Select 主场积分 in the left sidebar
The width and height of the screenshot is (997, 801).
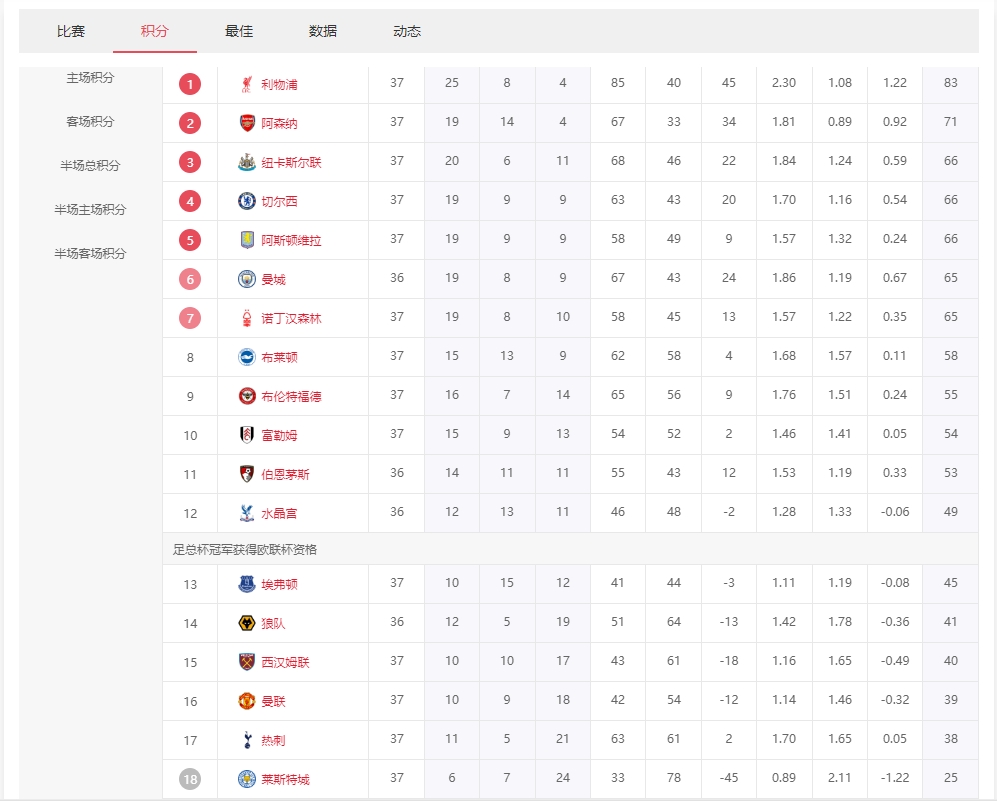pos(90,78)
